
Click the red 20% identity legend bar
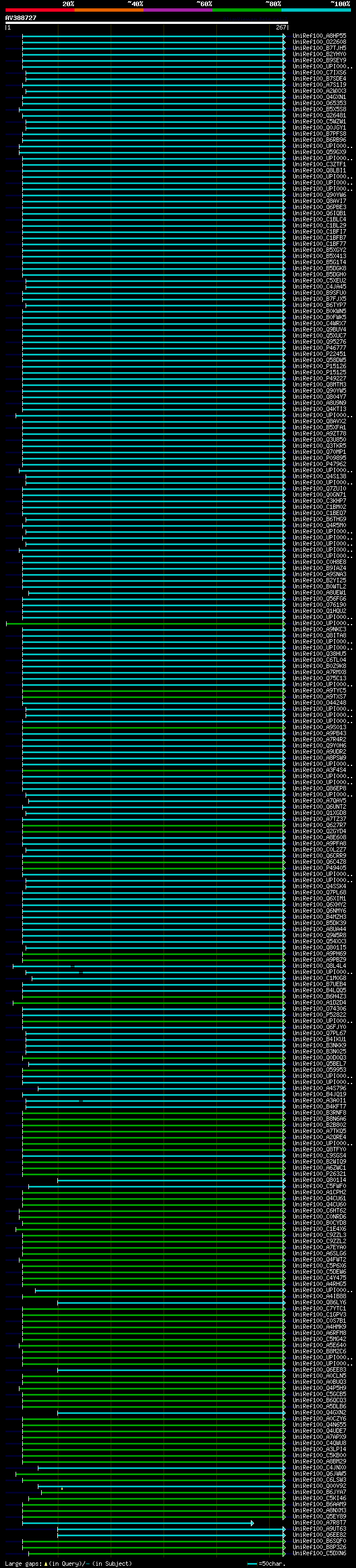point(39,10)
